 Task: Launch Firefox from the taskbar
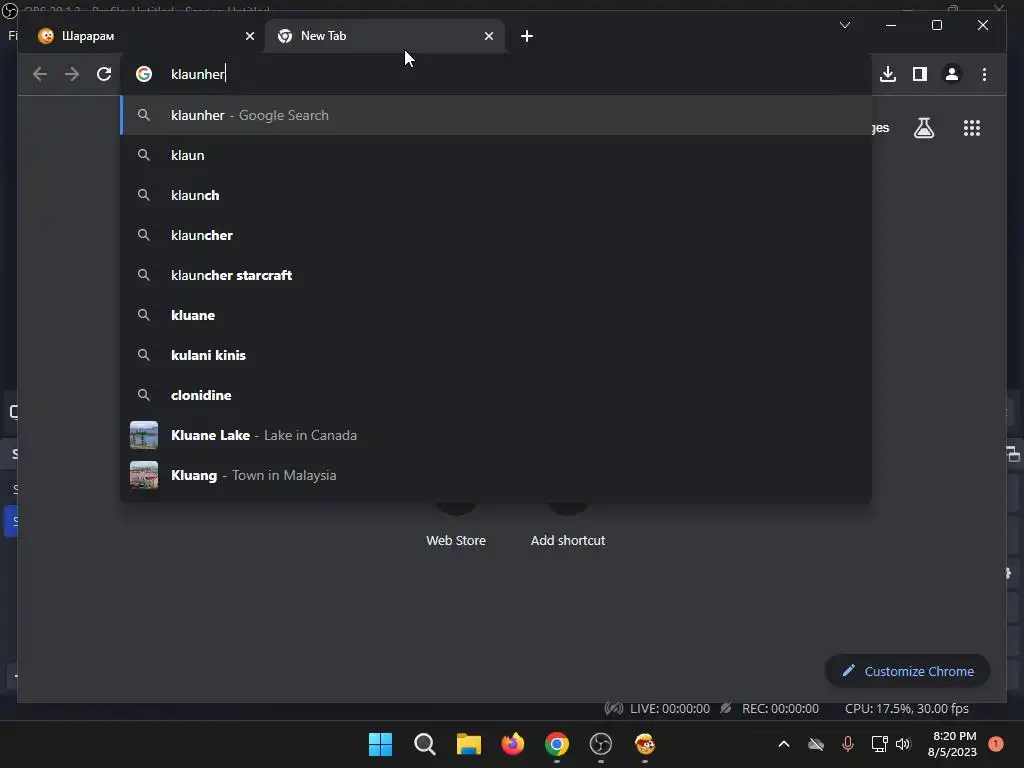point(513,744)
